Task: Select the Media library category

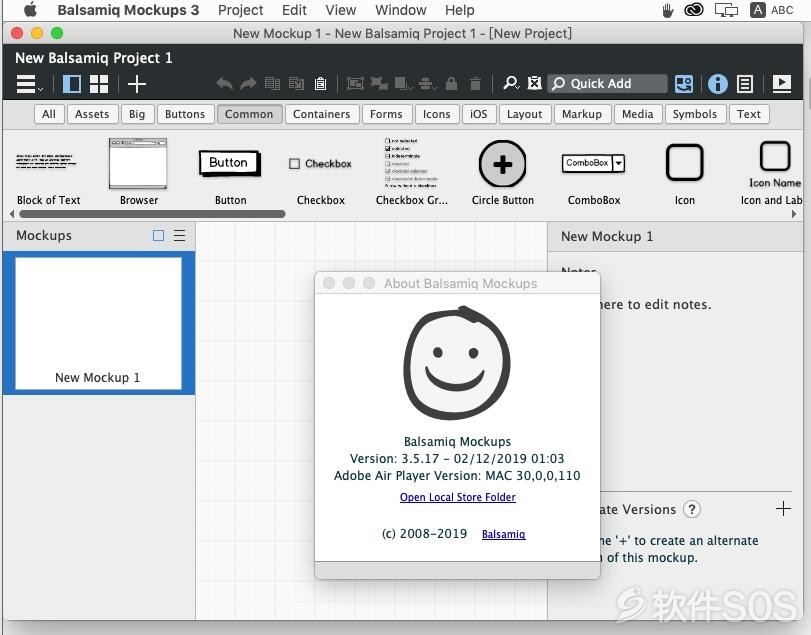Action: [x=638, y=114]
